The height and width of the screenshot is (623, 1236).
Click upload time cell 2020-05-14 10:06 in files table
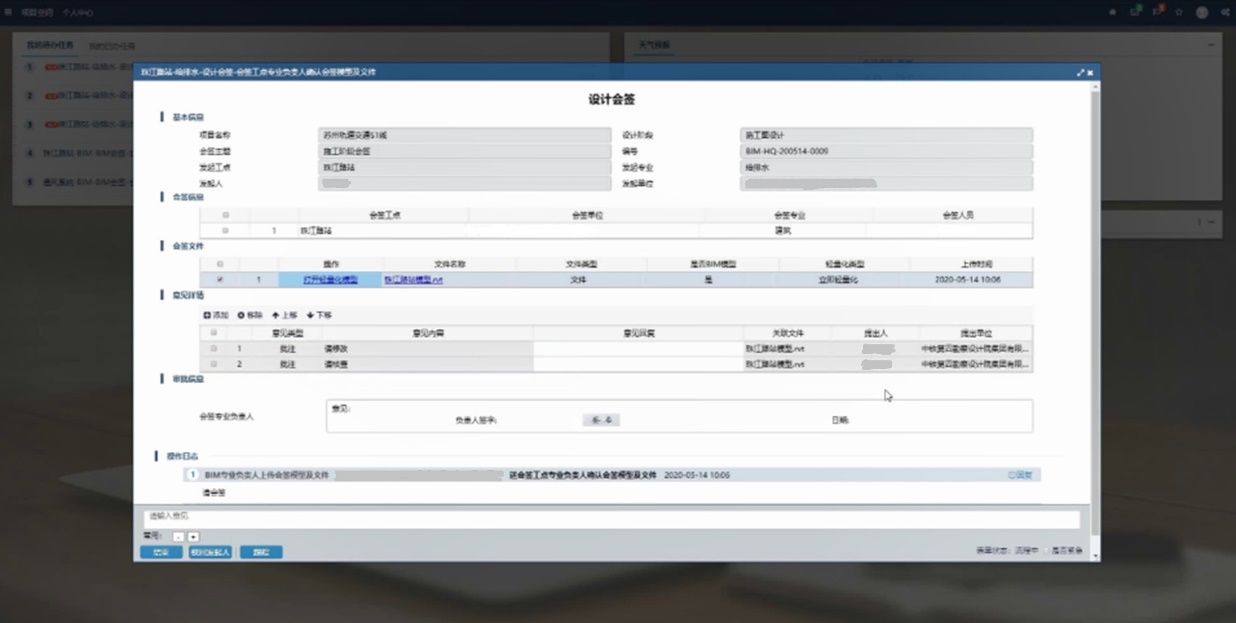click(x=967, y=280)
